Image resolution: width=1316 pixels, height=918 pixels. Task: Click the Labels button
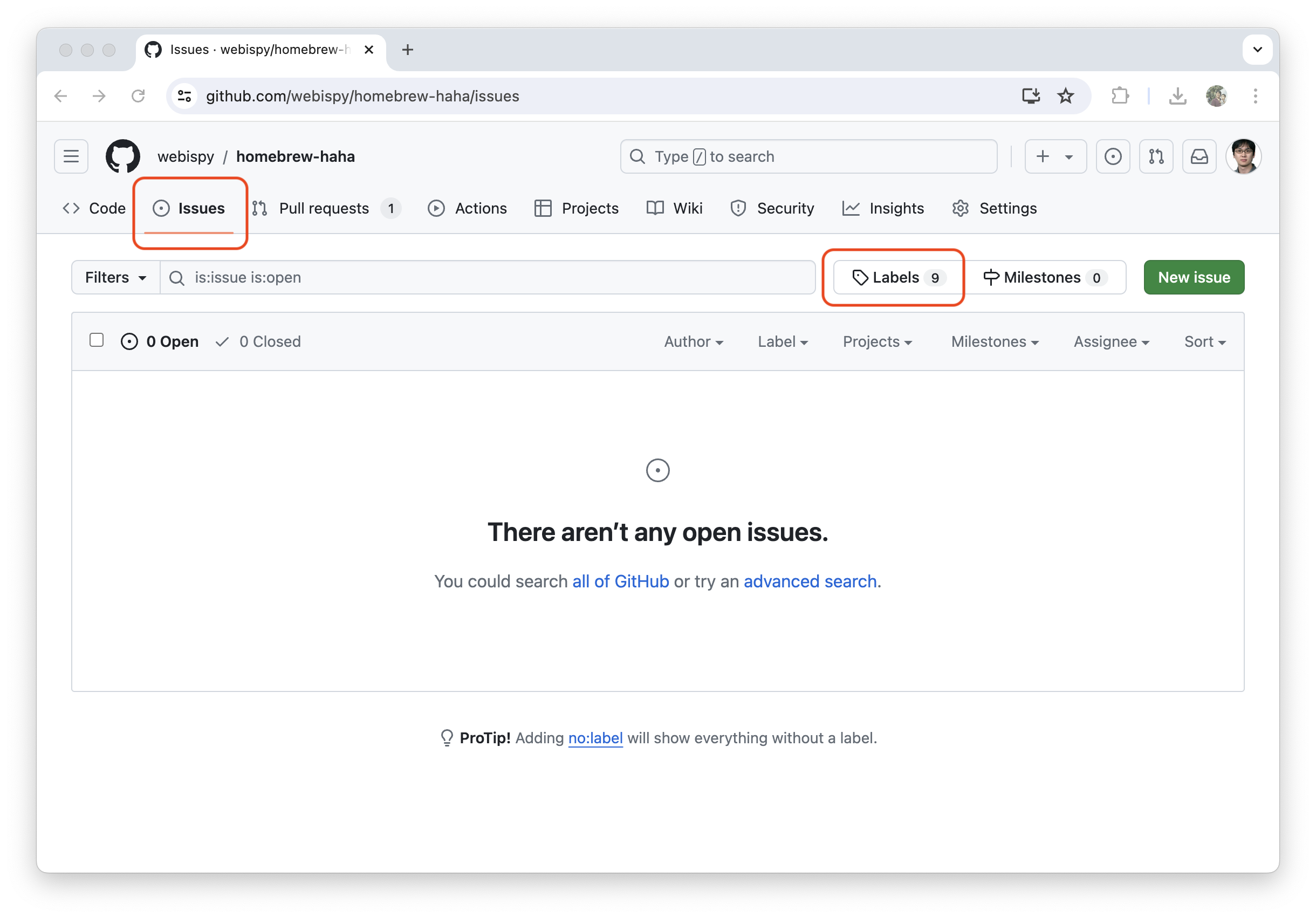click(899, 277)
